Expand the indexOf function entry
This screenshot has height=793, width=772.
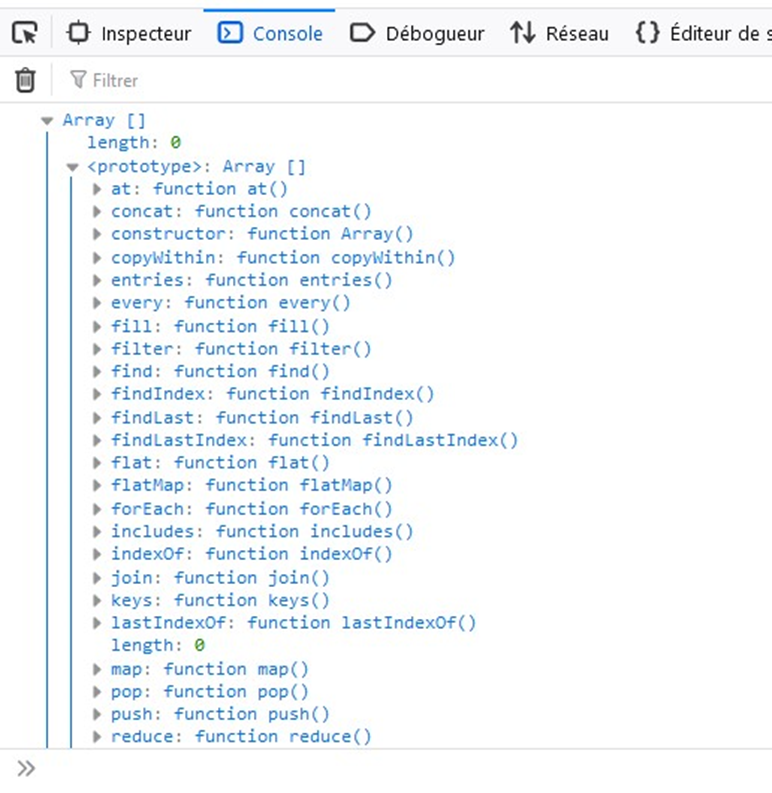pos(97,554)
